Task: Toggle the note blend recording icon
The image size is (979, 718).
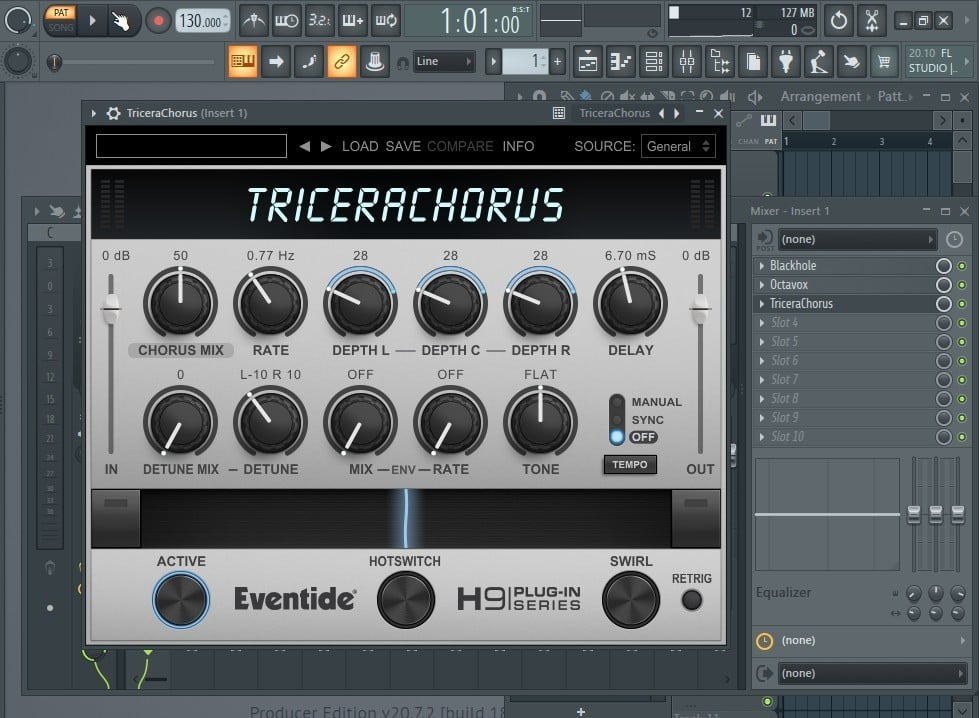Action: (308, 61)
